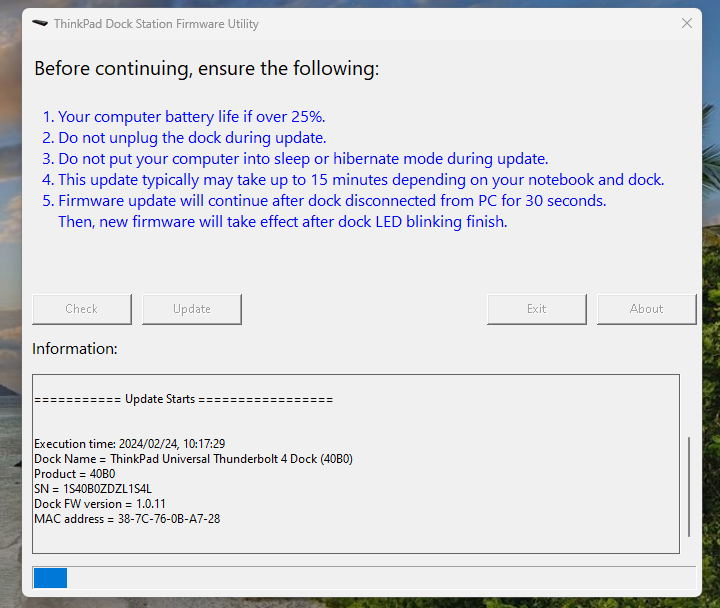Click the 'disconnected from PC for 30 seconds' line
The height and width of the screenshot is (608, 720).
[x=324, y=201]
